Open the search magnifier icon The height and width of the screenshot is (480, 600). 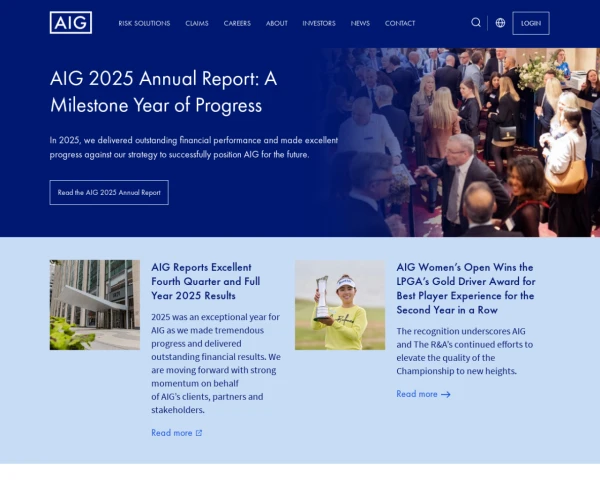pos(476,23)
